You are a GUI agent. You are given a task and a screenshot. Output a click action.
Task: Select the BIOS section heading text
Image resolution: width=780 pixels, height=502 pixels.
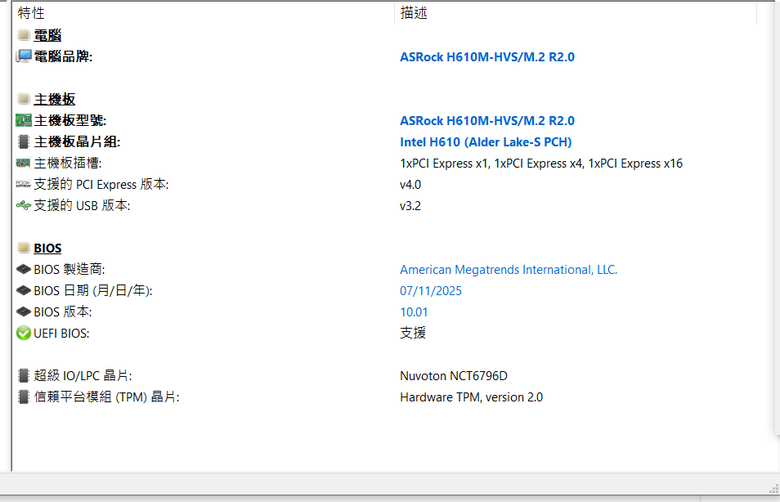[48, 248]
